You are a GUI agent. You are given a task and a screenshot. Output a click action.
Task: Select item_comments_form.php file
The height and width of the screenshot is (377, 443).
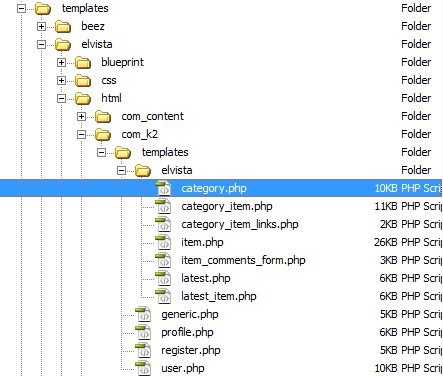(x=243, y=260)
